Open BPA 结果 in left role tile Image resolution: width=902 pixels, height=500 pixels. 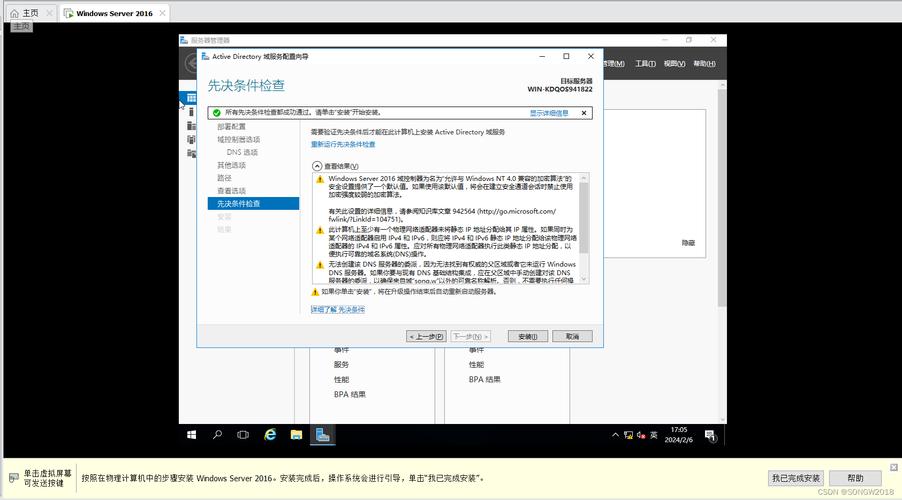pos(350,394)
